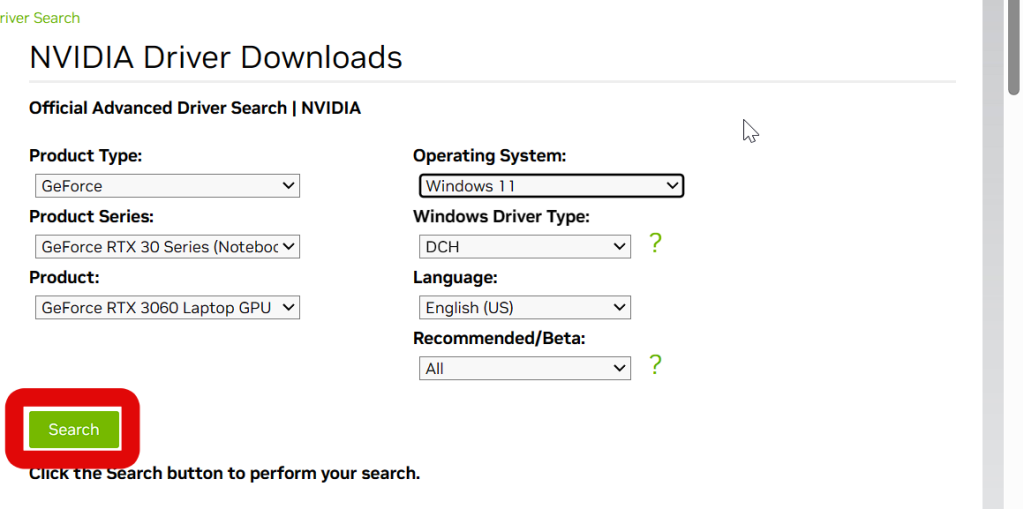This screenshot has width=1024, height=509.
Task: Click the NVIDIA Driver Downloads heading
Action: point(216,57)
